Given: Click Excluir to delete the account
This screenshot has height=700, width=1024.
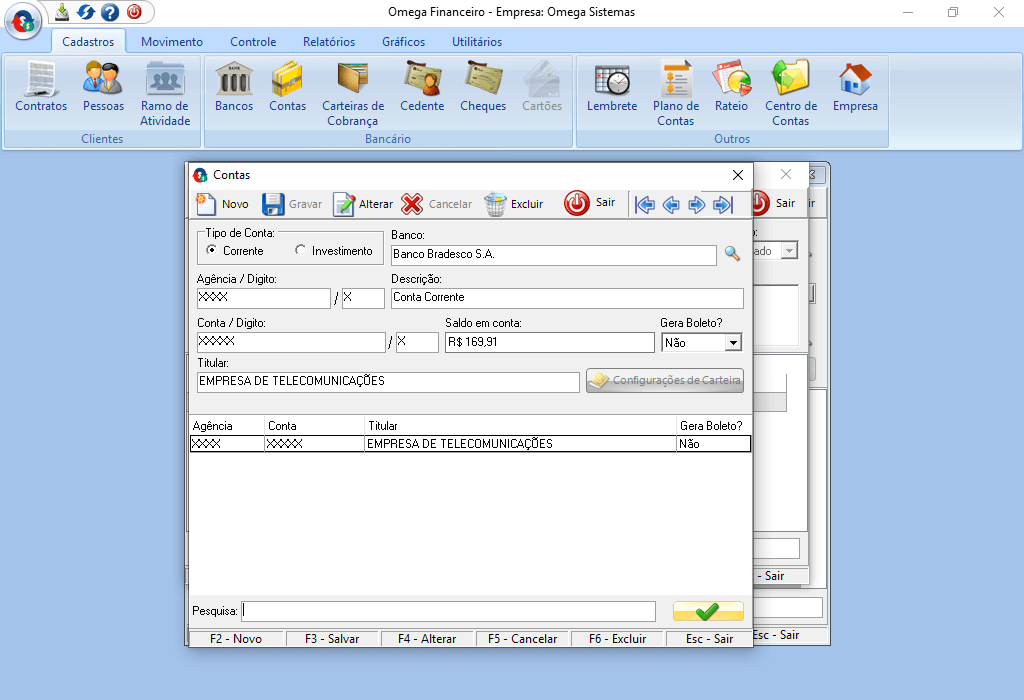Looking at the screenshot, I should coord(514,204).
